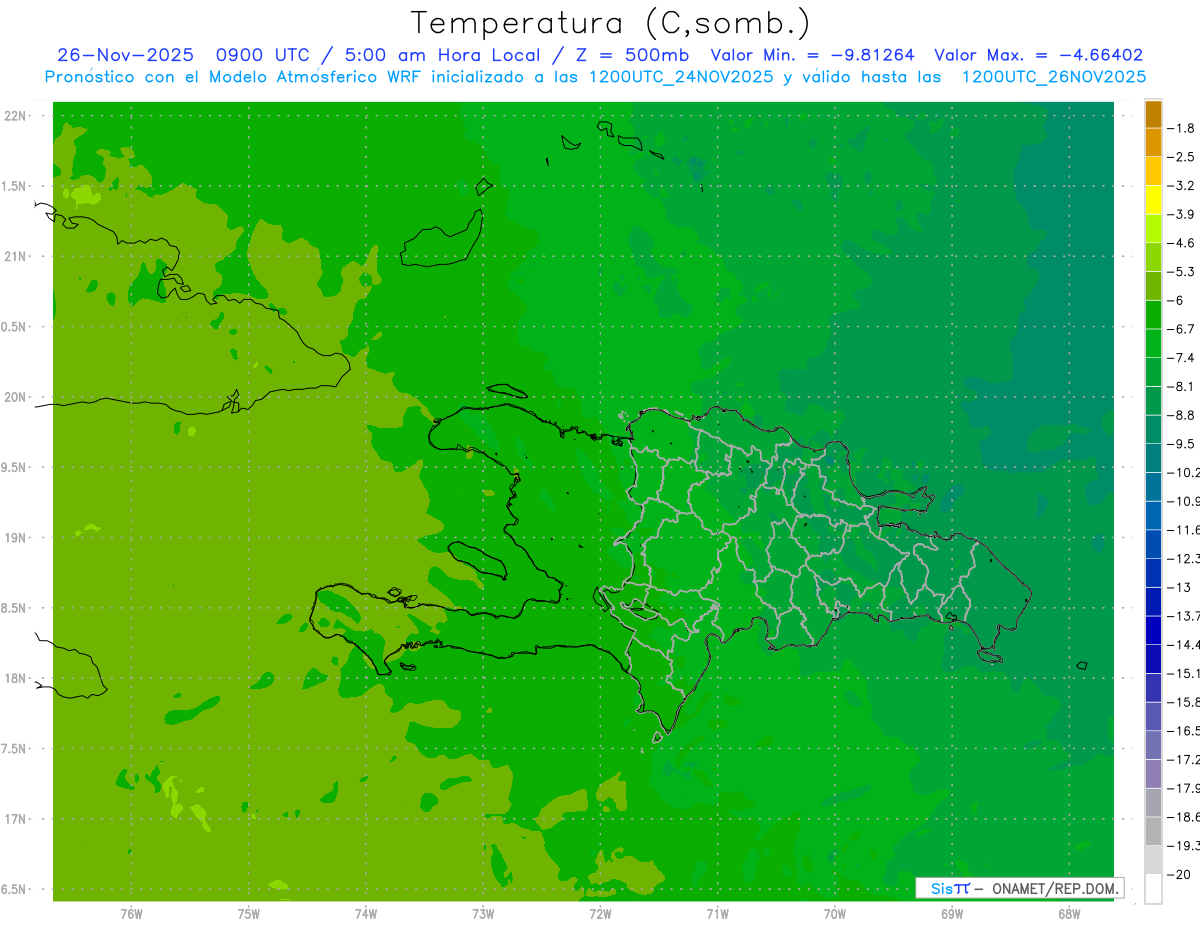Click the "-8.1" legend label
1200x927 pixels.
[1182, 386]
